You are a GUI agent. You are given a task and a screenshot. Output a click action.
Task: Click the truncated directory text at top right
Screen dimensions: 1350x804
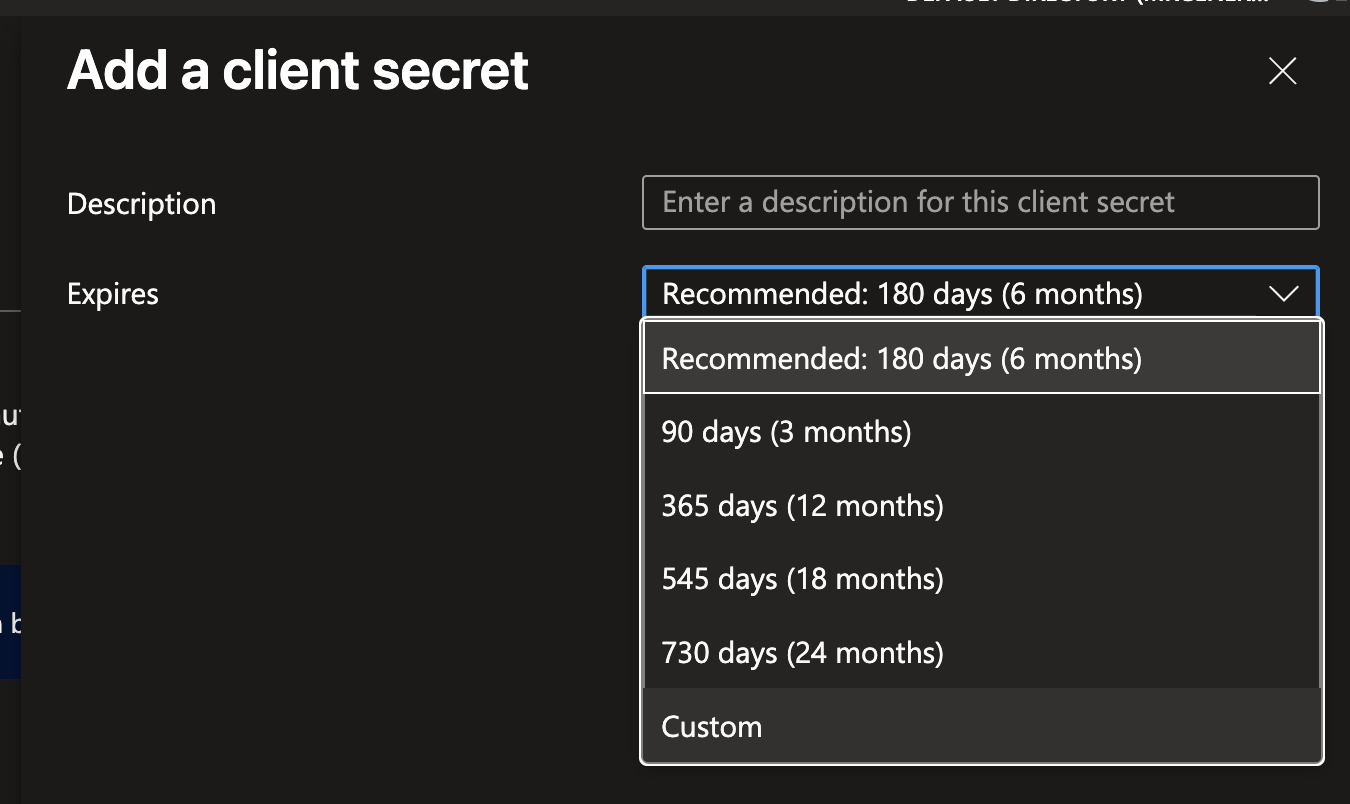click(1088, 3)
